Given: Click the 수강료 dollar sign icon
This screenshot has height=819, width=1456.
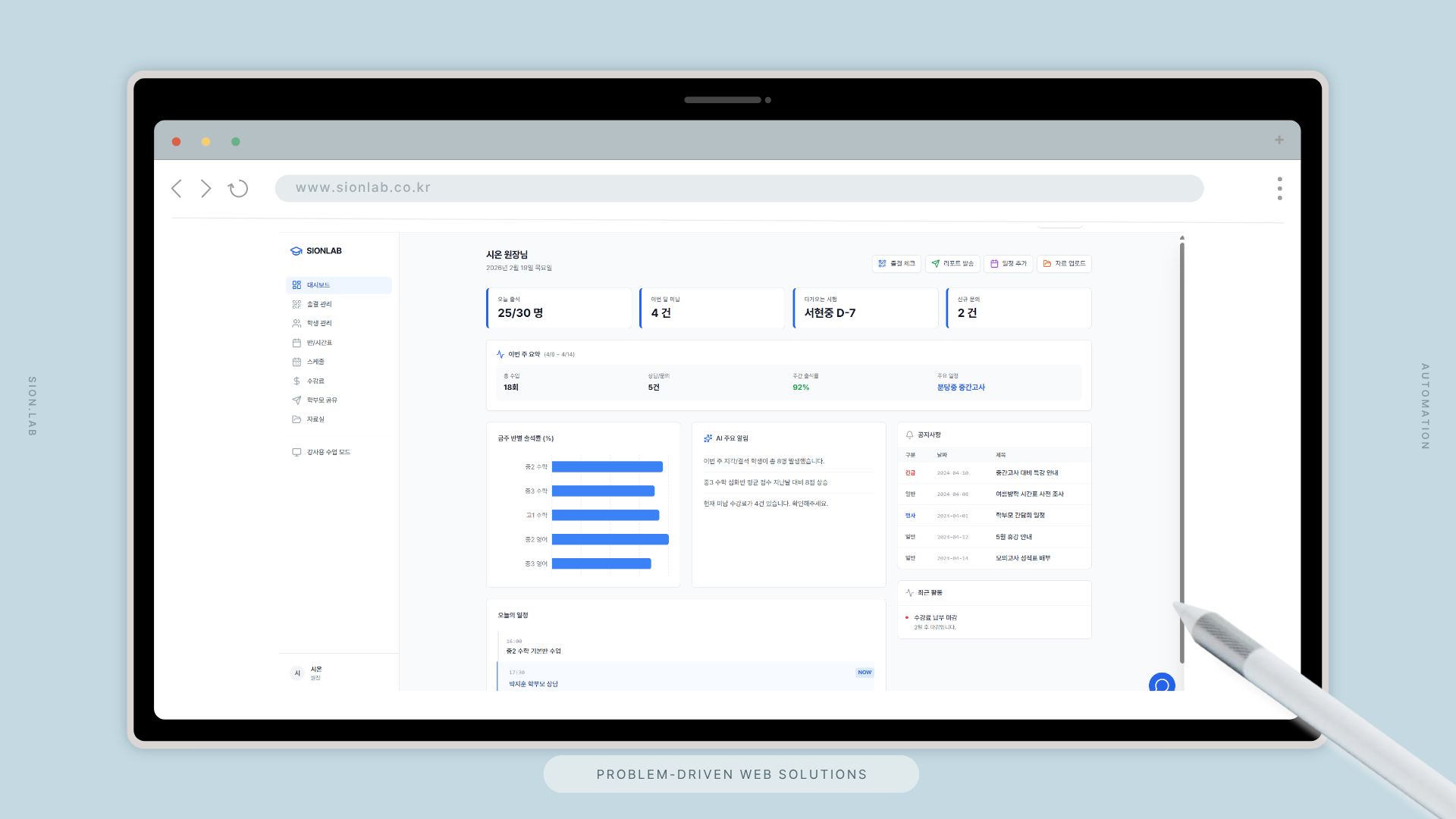Looking at the screenshot, I should point(297,381).
